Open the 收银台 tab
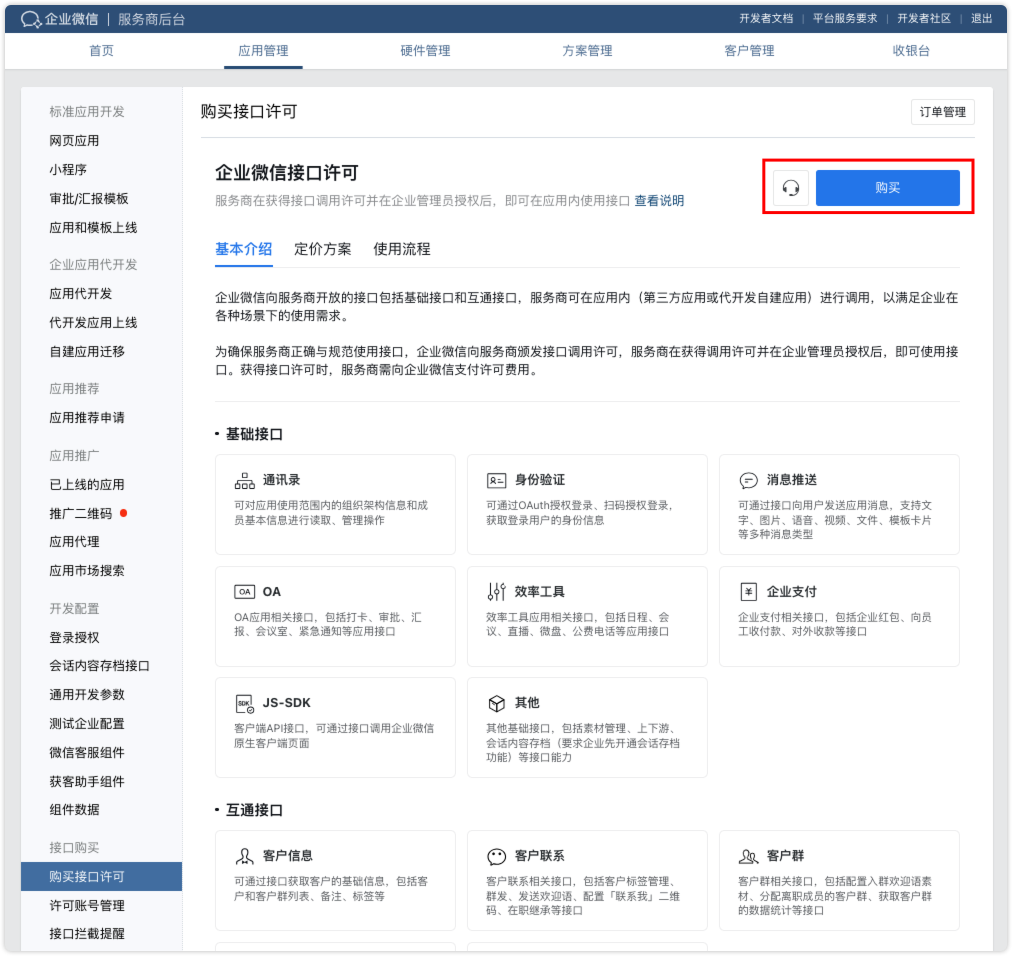 [911, 51]
